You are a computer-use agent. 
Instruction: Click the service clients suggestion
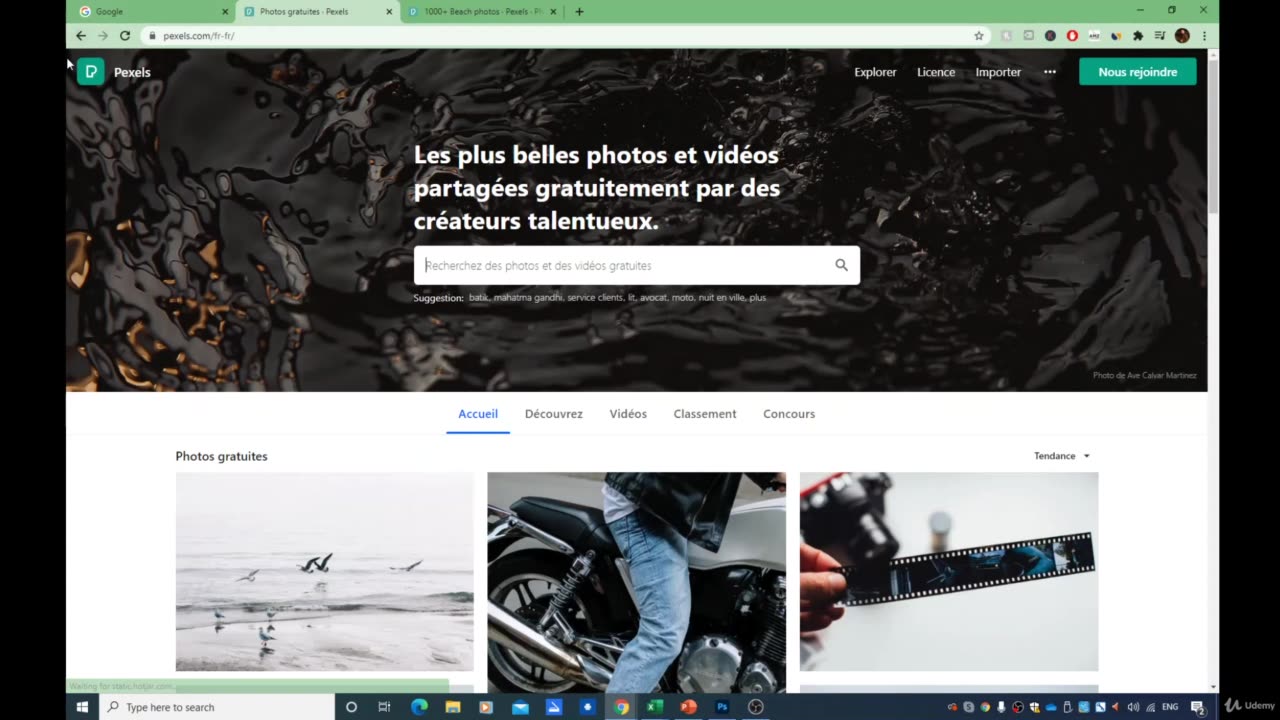point(595,298)
